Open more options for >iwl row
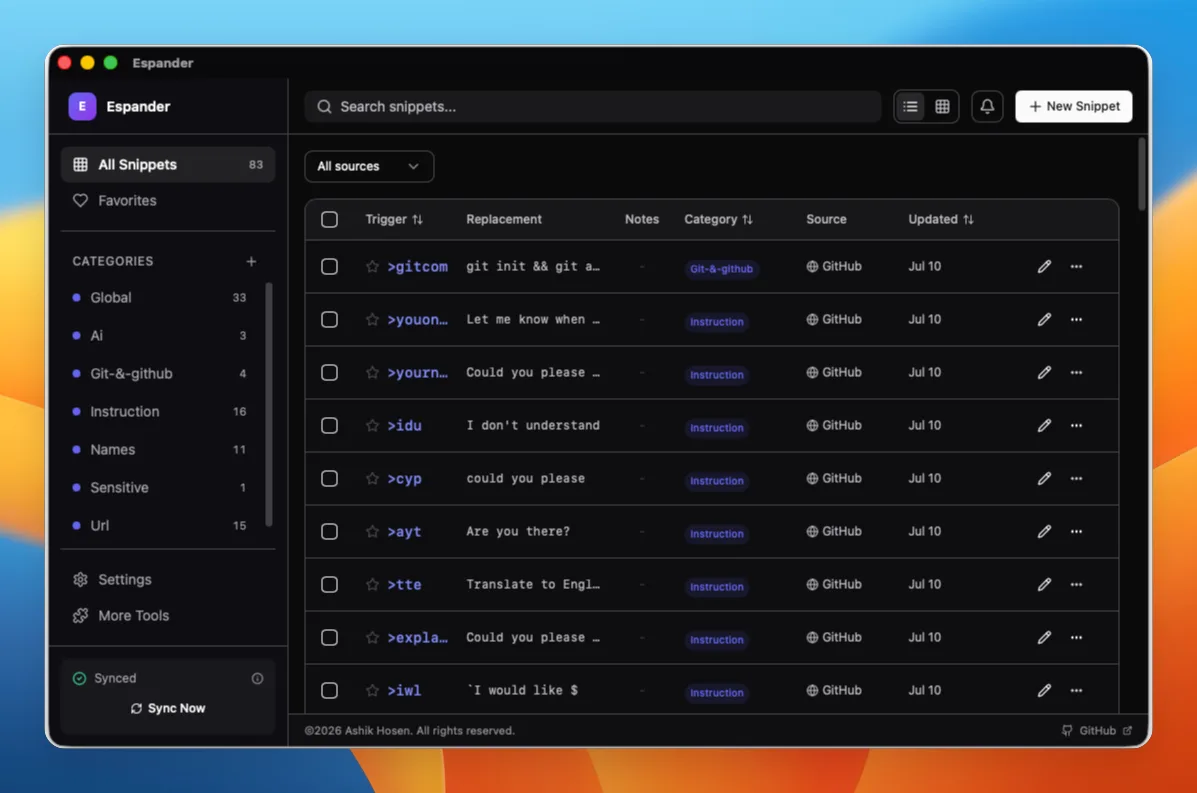Image resolution: width=1197 pixels, height=793 pixels. click(x=1076, y=691)
